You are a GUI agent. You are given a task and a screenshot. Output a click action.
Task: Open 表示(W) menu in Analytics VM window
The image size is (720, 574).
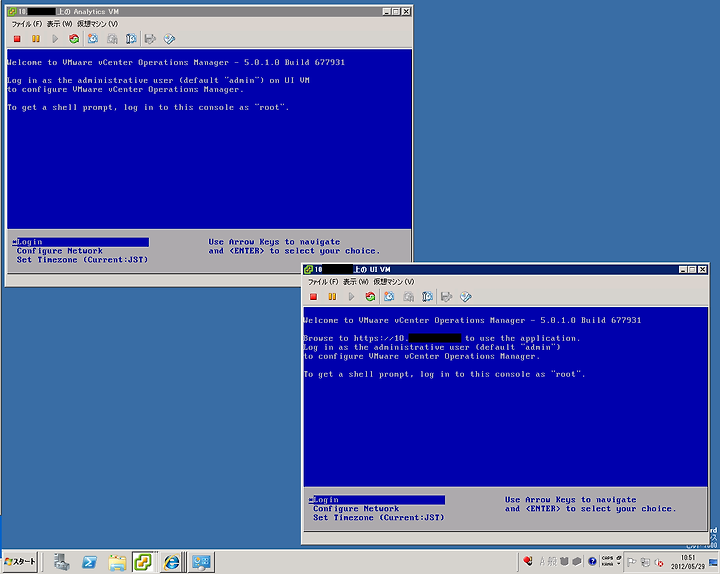(x=60, y=24)
